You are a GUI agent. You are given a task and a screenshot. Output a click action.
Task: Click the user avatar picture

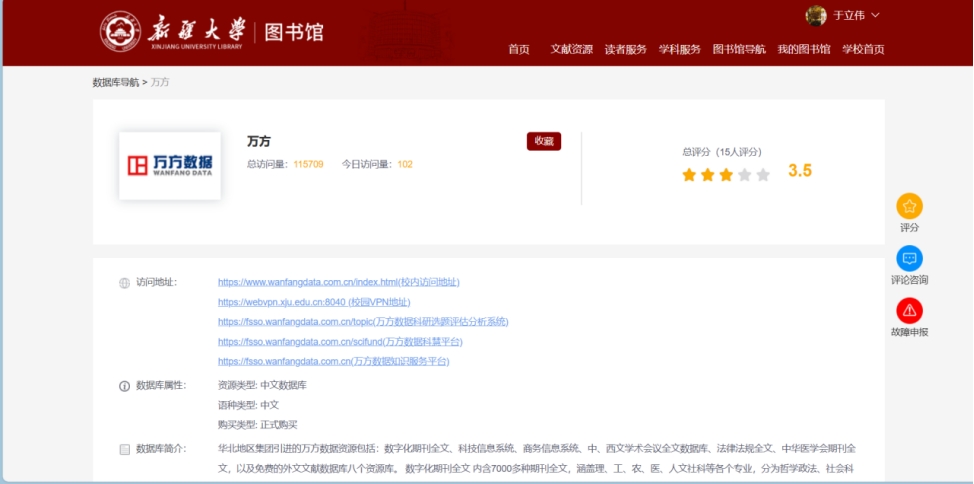tap(816, 16)
